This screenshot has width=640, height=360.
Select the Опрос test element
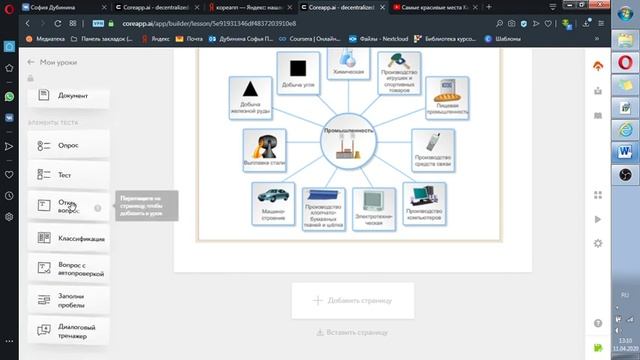click(x=68, y=145)
